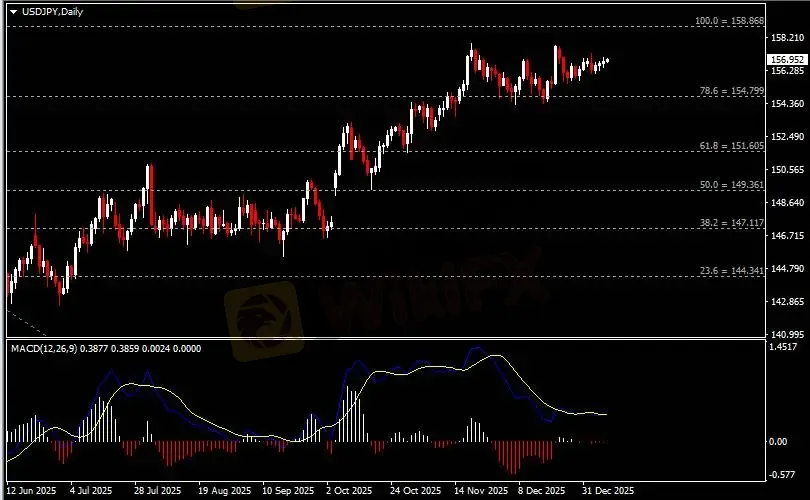
Task: Click the 31 Dec 2025 date marker
Action: pyautogui.click(x=608, y=491)
